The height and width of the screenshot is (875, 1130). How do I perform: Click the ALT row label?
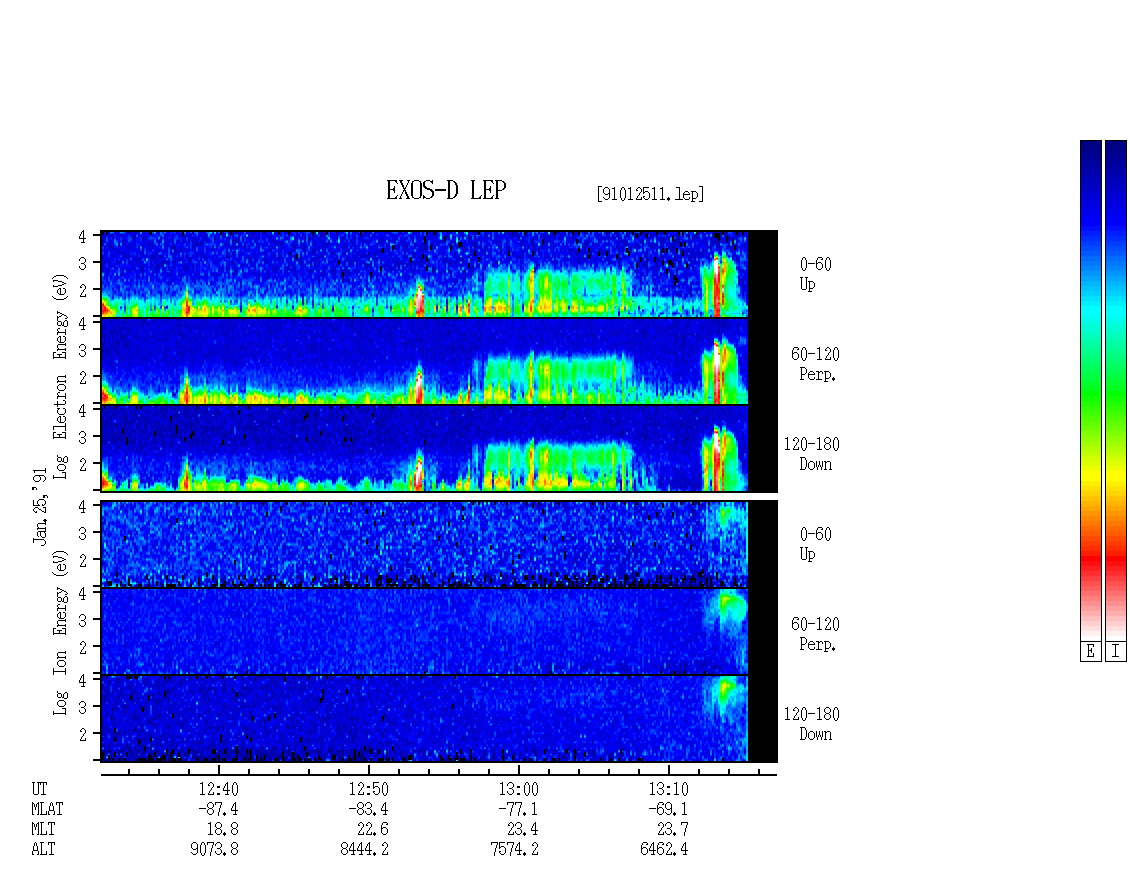[43, 850]
